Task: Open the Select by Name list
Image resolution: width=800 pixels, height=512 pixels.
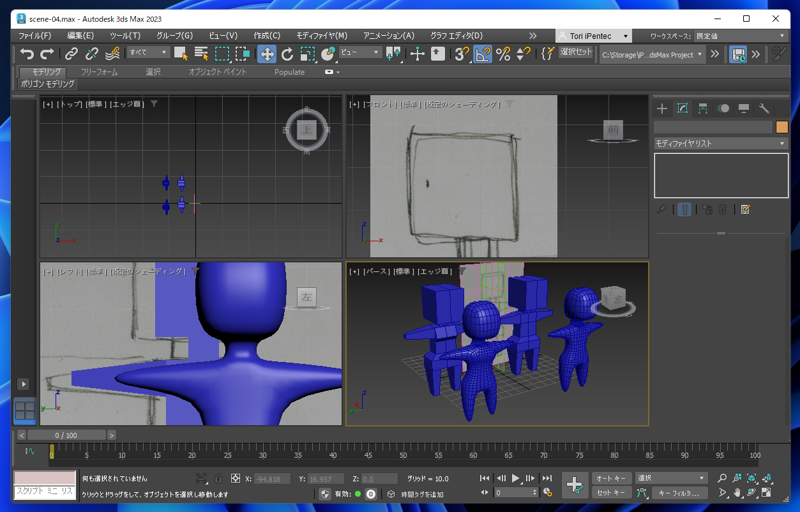Action: [x=202, y=54]
